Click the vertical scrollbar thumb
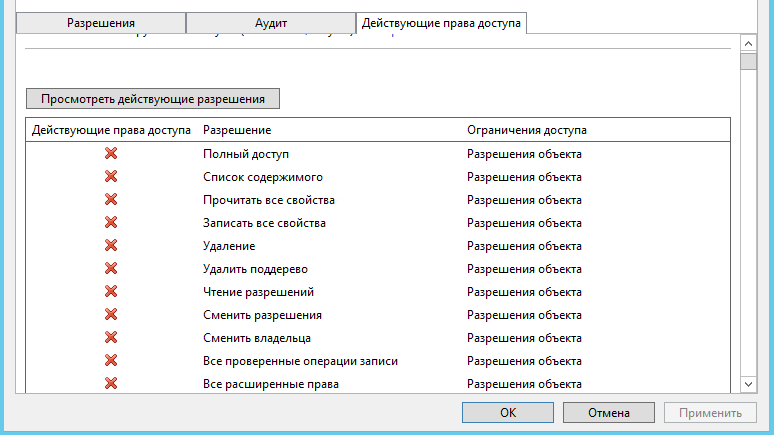 (748, 62)
